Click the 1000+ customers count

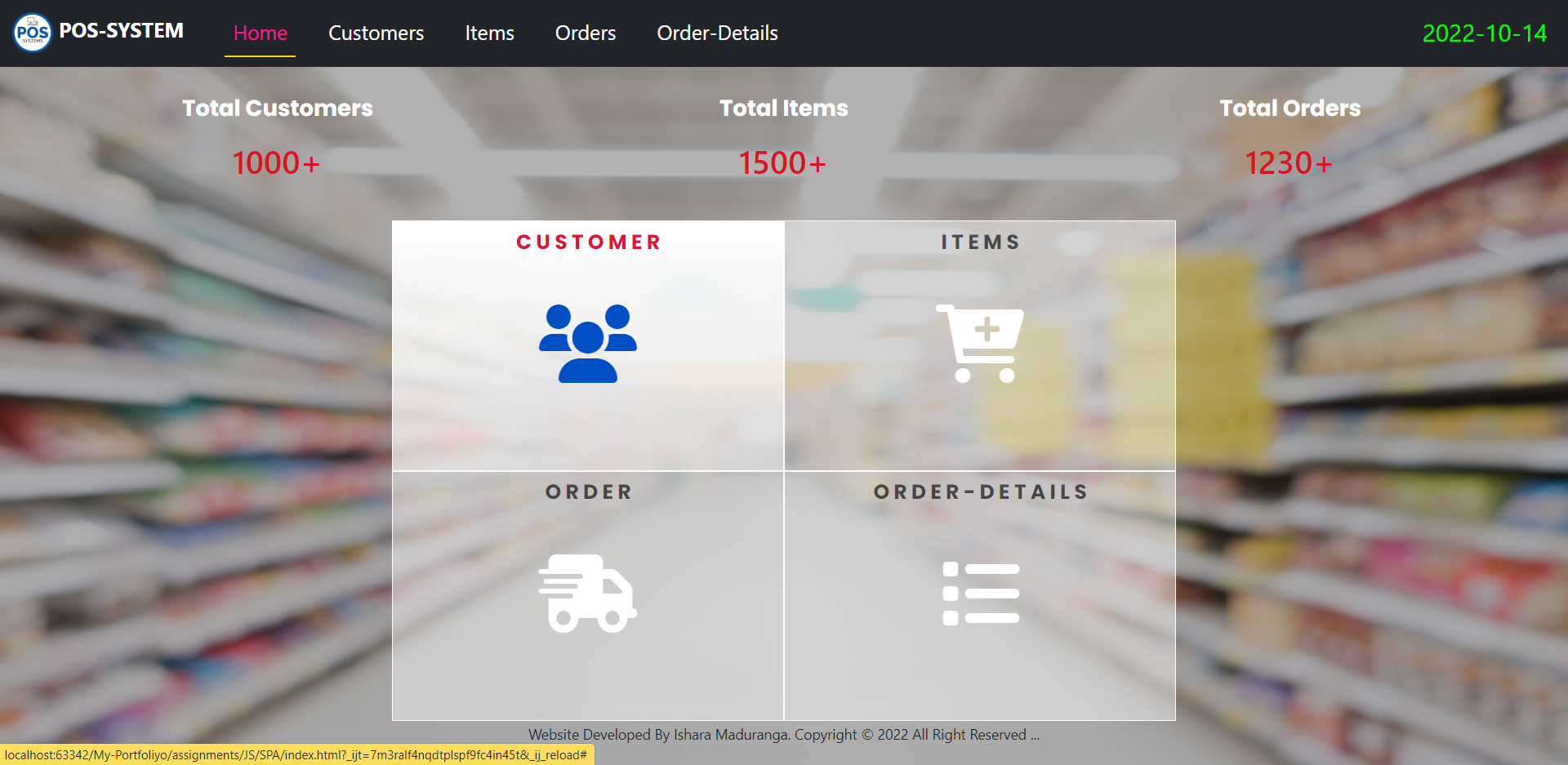[276, 163]
